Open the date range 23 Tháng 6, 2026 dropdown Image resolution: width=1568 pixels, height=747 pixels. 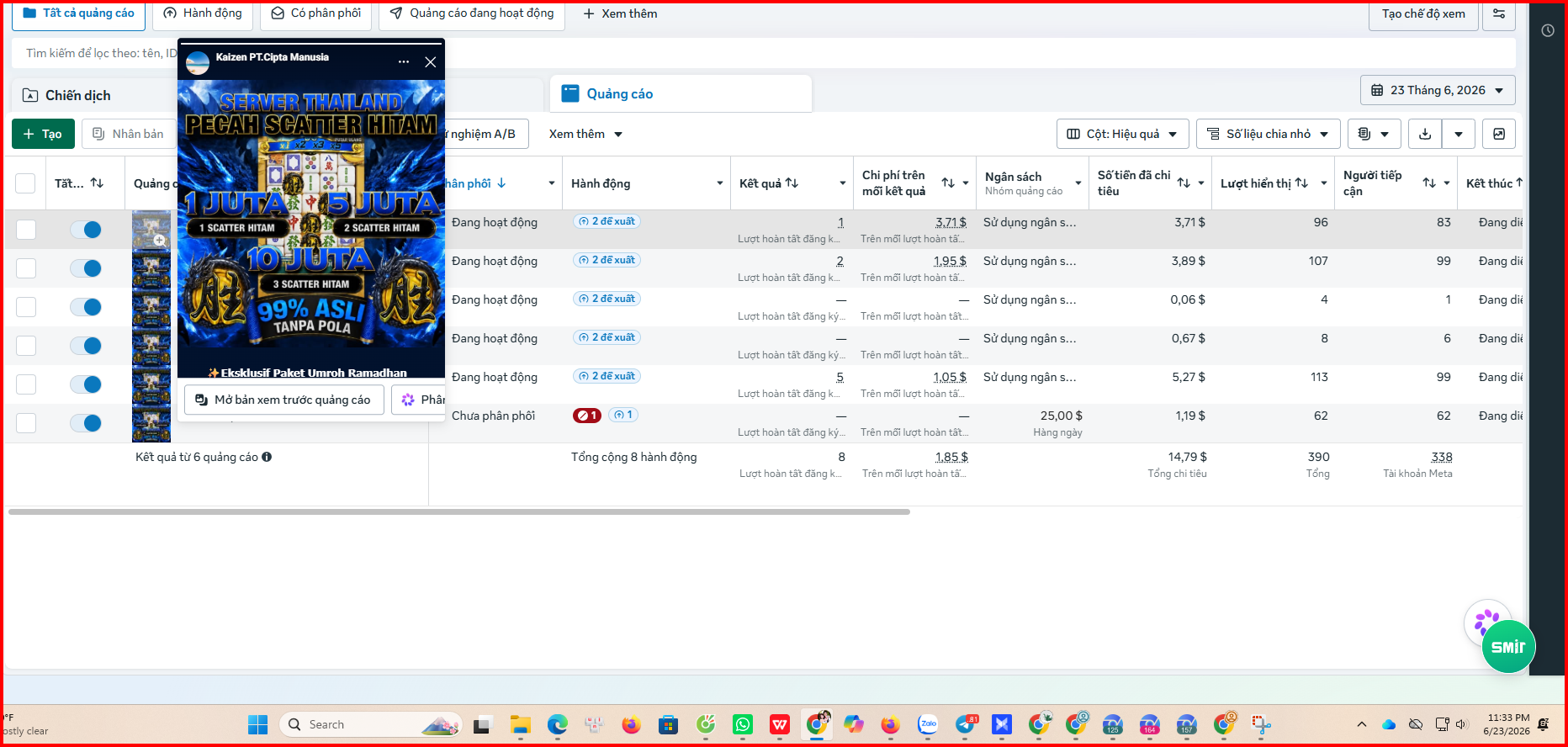point(1438,90)
